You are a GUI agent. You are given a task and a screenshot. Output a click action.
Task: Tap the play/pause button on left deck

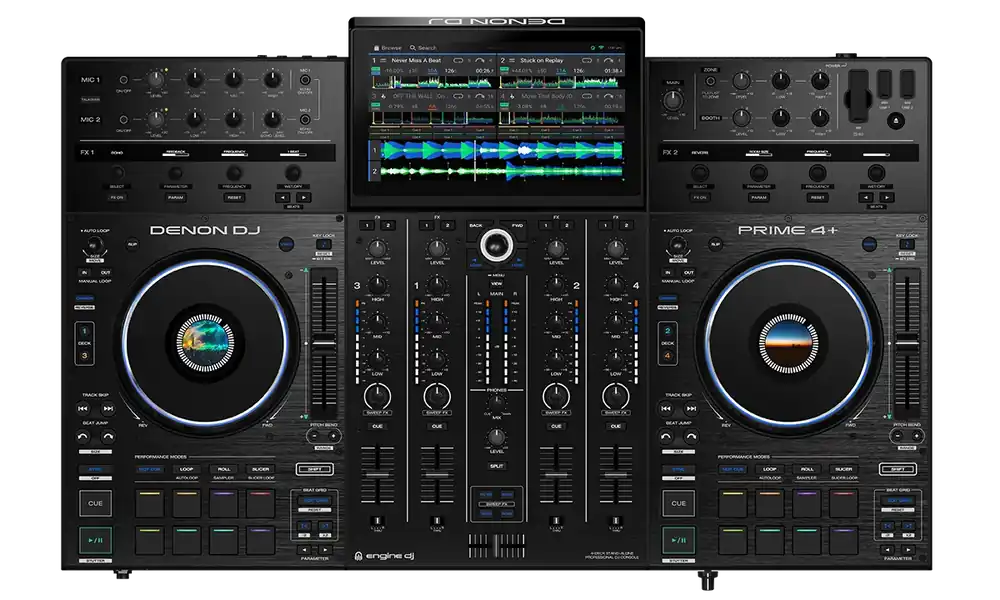click(96, 540)
